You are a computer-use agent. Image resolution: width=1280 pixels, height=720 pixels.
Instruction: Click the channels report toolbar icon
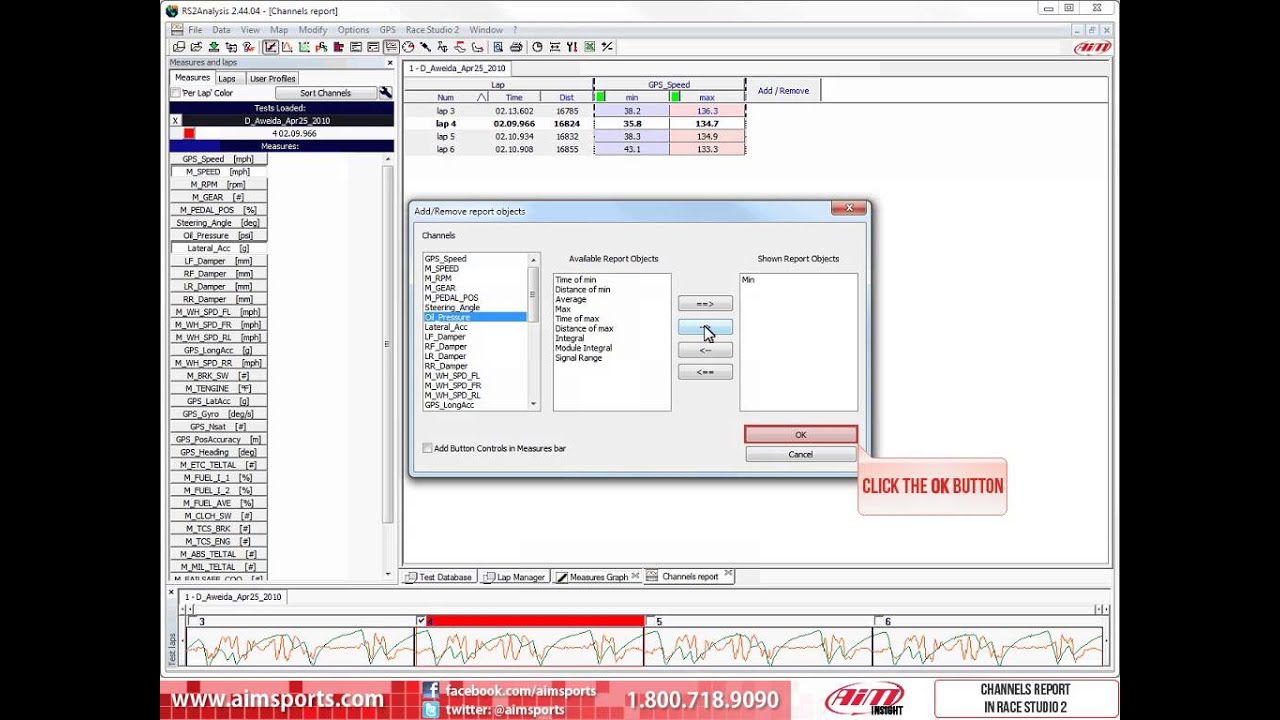click(x=391, y=46)
